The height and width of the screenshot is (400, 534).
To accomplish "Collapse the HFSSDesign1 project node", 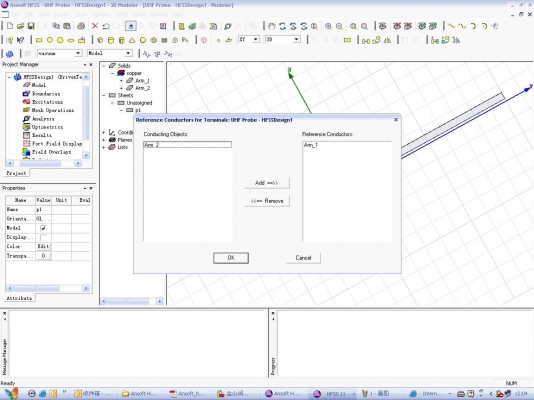I will pos(9,77).
